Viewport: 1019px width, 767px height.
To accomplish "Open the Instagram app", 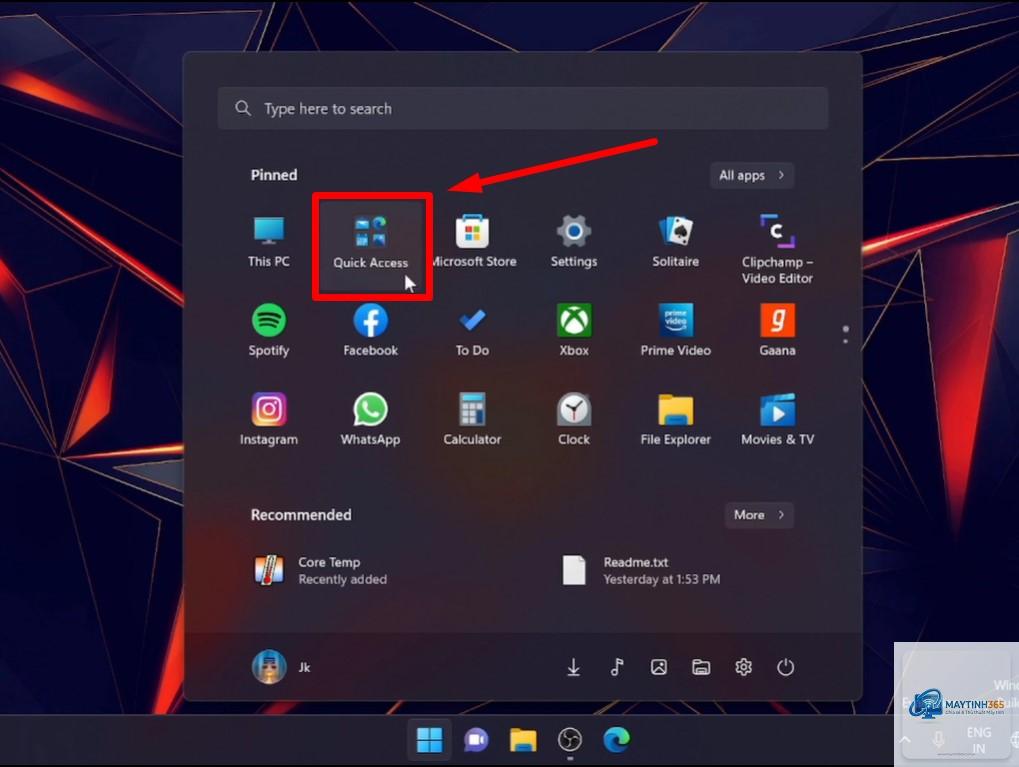I will 268,420.
